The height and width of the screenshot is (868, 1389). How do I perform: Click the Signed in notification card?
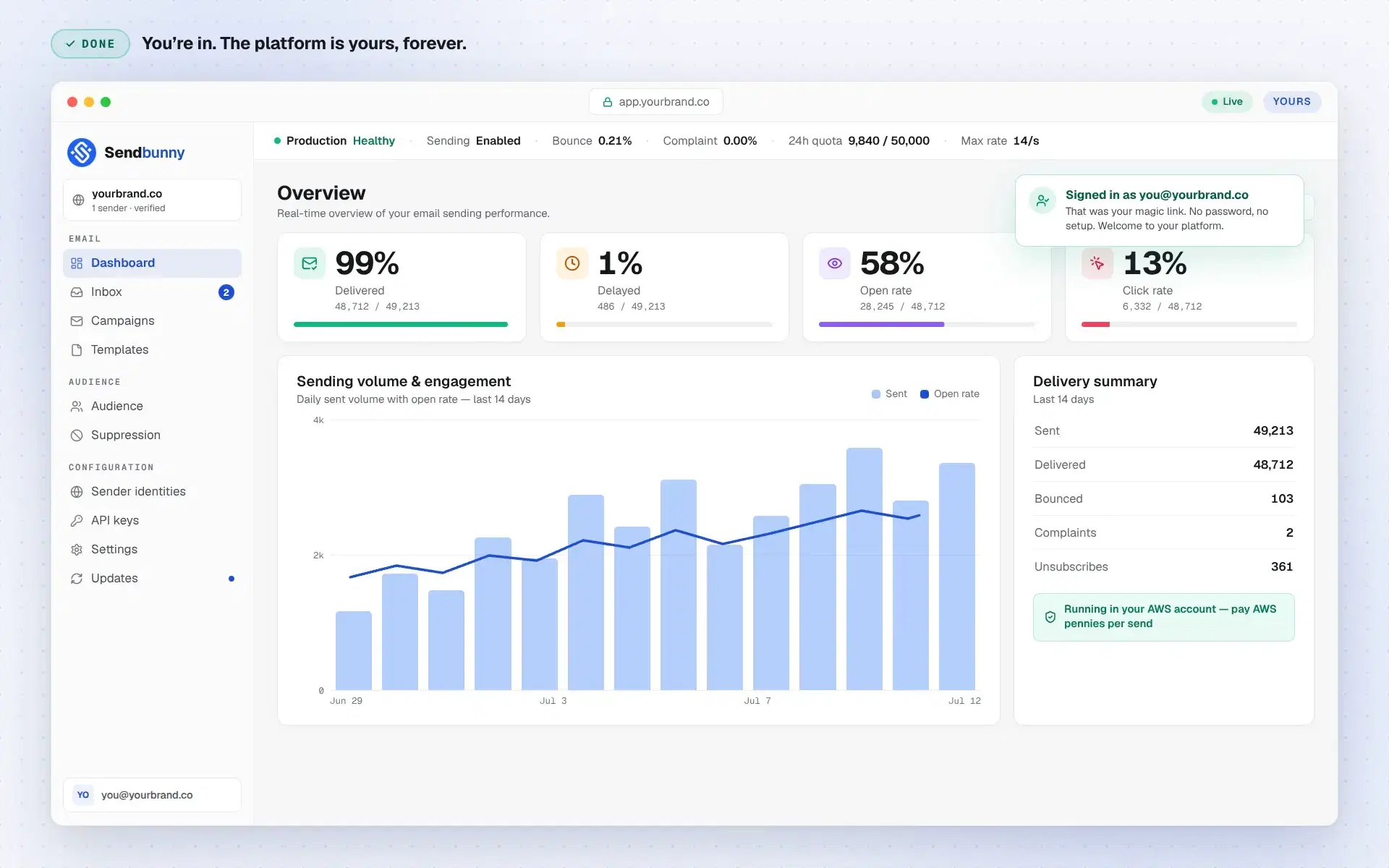(1160, 210)
